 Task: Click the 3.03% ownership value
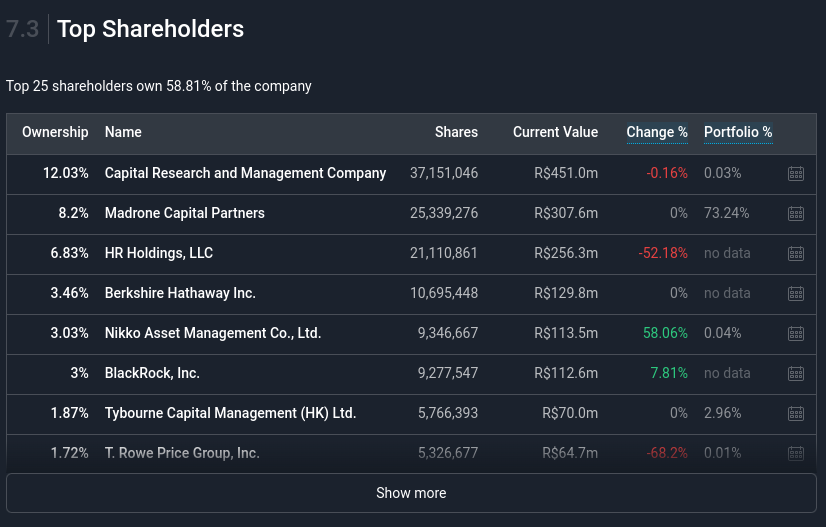(x=70, y=333)
